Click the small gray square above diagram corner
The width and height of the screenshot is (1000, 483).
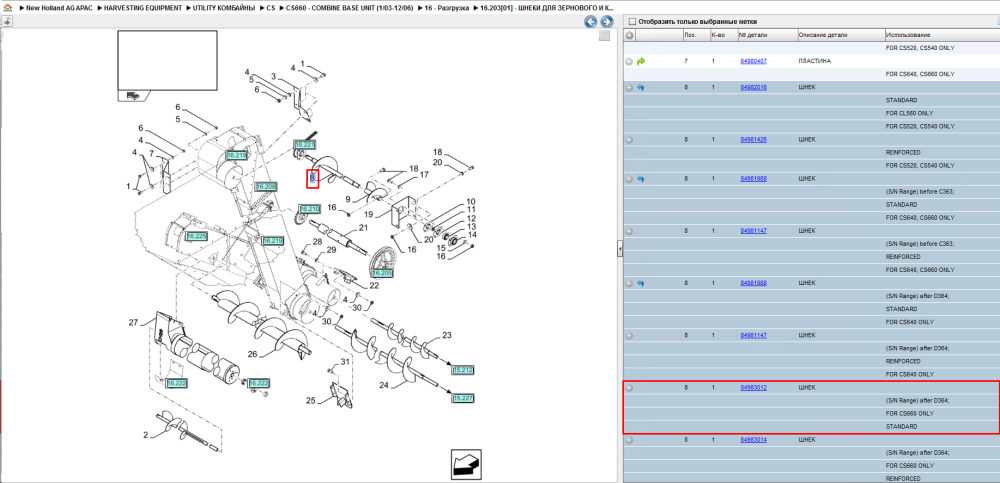(x=604, y=36)
